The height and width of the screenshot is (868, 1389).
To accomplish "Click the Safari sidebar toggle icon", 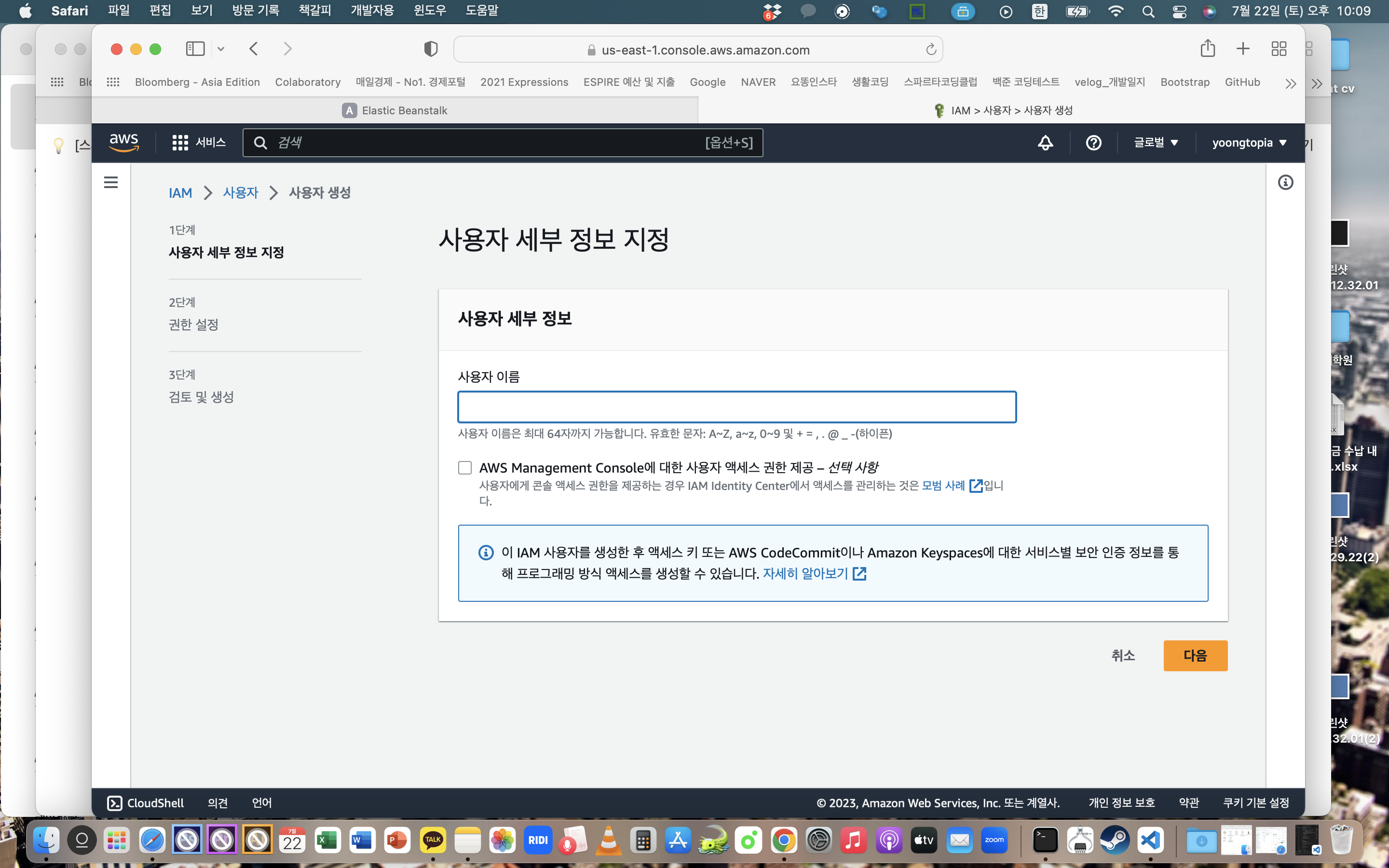I will pos(195,49).
